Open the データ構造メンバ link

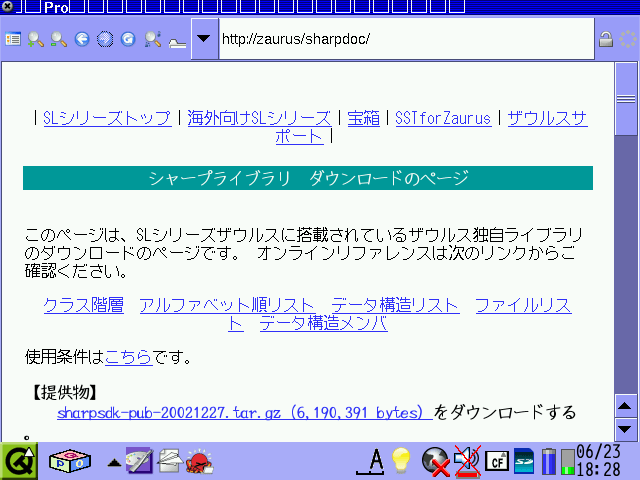pyautogui.click(x=324, y=324)
